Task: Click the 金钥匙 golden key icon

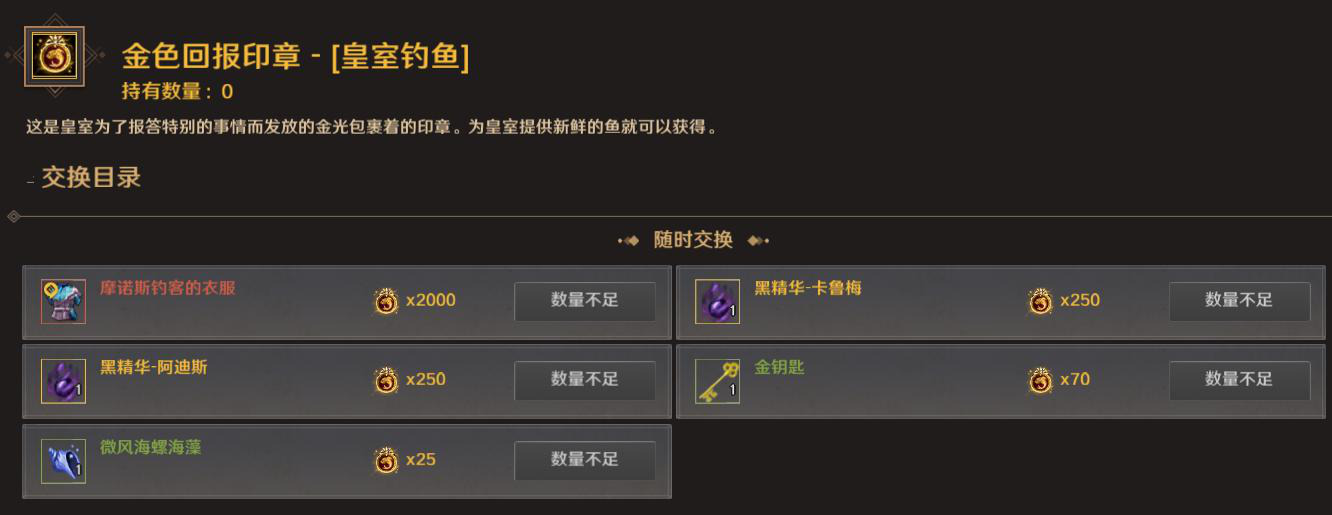Action: coord(717,381)
